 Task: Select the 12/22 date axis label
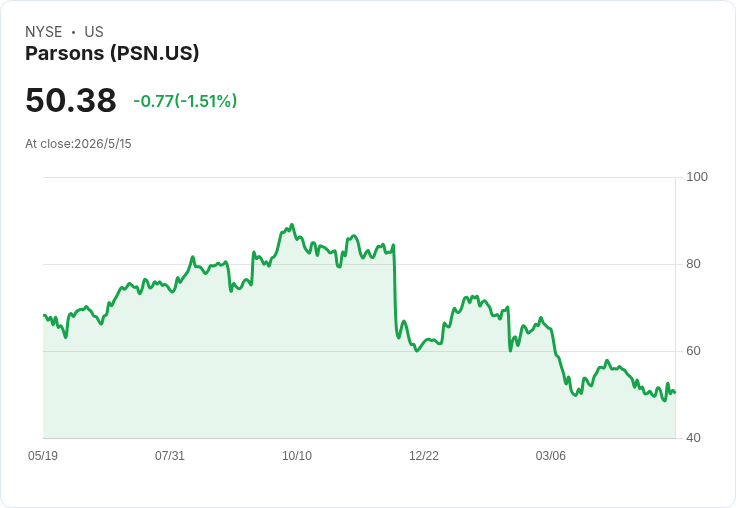[x=424, y=455]
